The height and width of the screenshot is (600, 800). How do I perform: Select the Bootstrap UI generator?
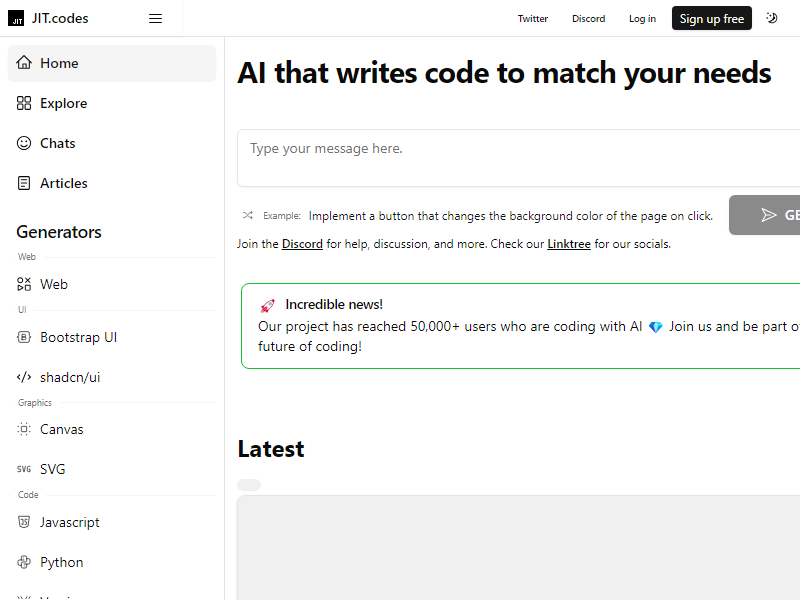[x=112, y=337]
